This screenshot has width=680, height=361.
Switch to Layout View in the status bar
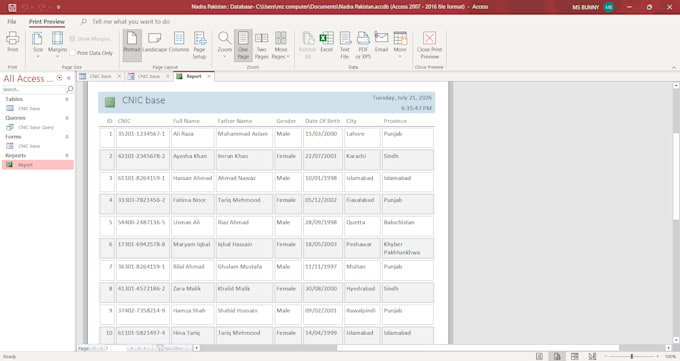[x=575, y=356]
